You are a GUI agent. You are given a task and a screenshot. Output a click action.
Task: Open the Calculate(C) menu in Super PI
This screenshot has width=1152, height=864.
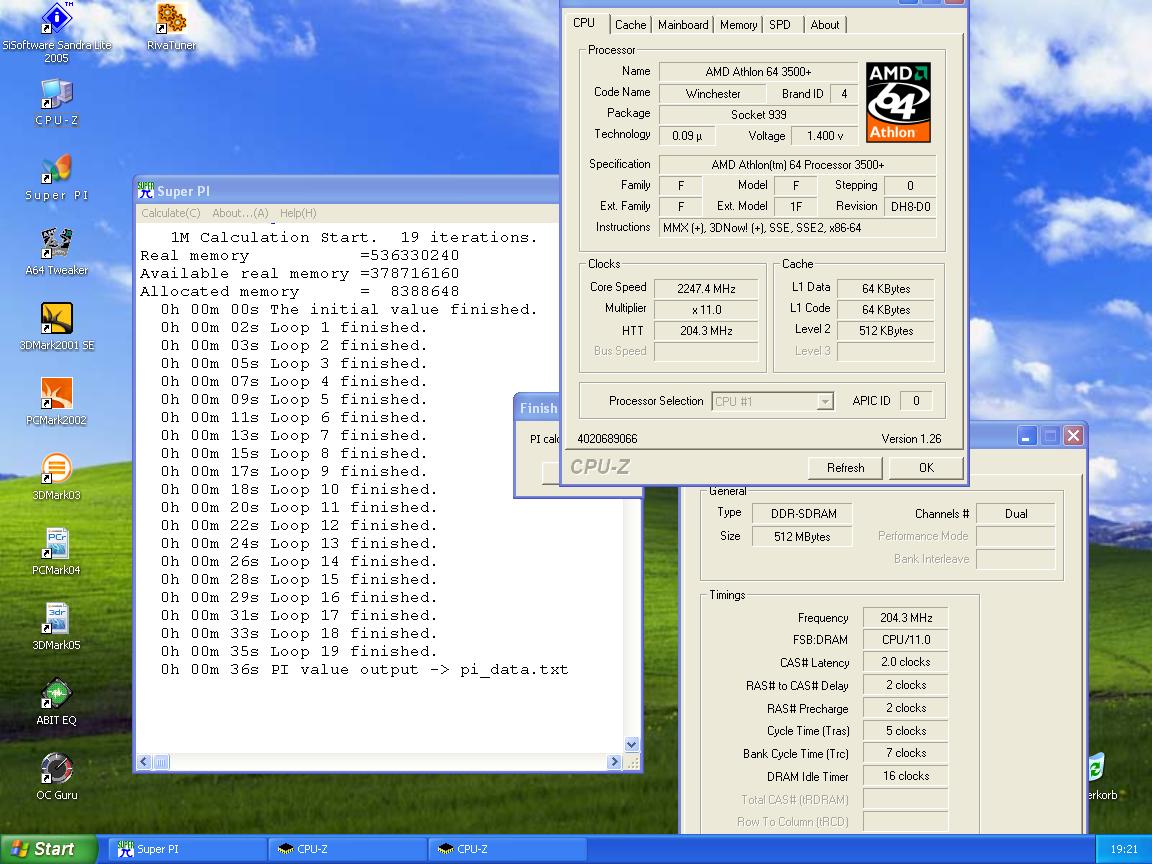pos(171,213)
